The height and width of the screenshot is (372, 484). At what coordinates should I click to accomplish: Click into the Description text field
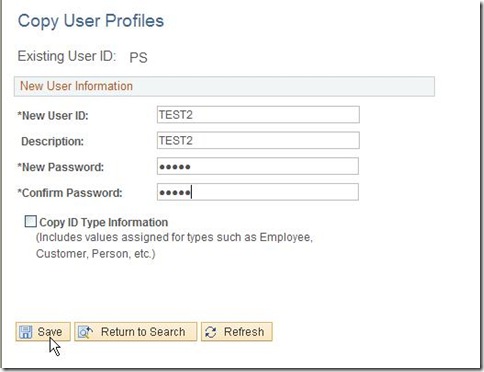click(x=258, y=140)
